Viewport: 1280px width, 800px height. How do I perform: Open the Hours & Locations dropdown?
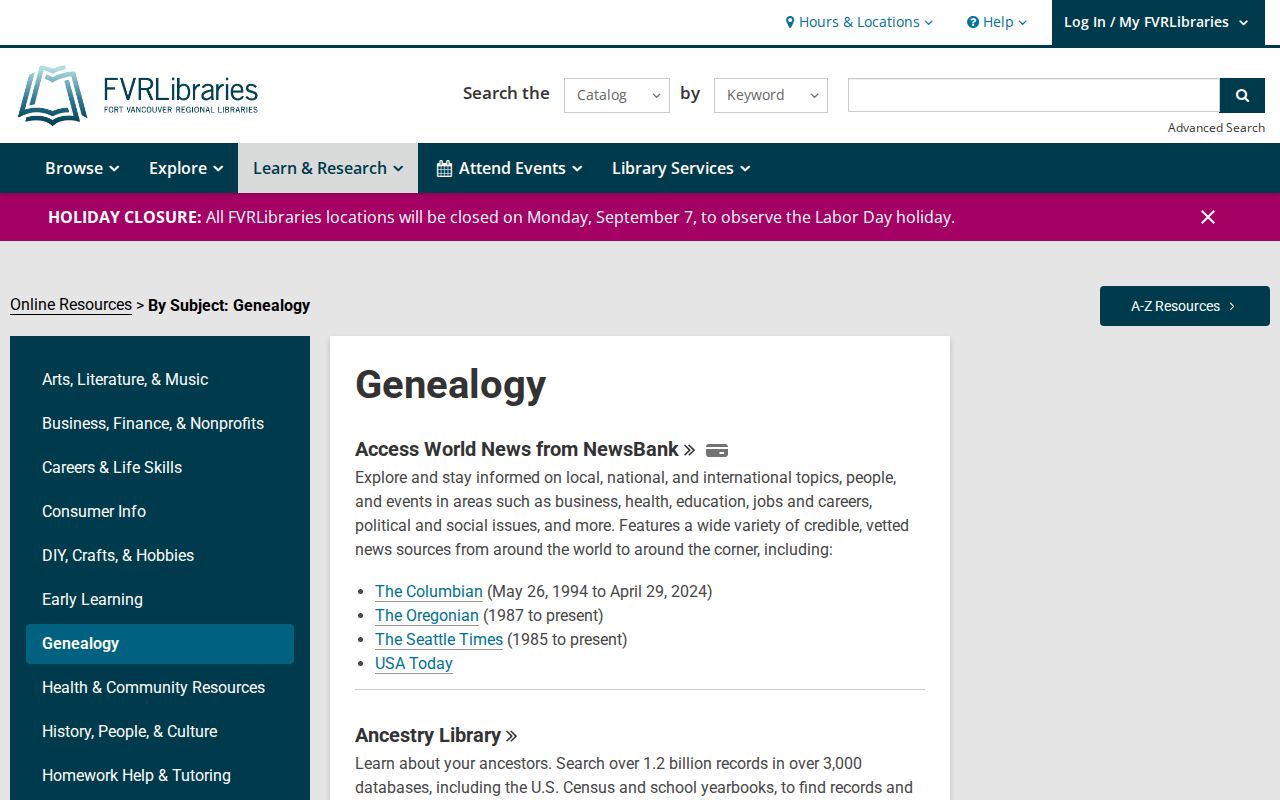point(859,22)
